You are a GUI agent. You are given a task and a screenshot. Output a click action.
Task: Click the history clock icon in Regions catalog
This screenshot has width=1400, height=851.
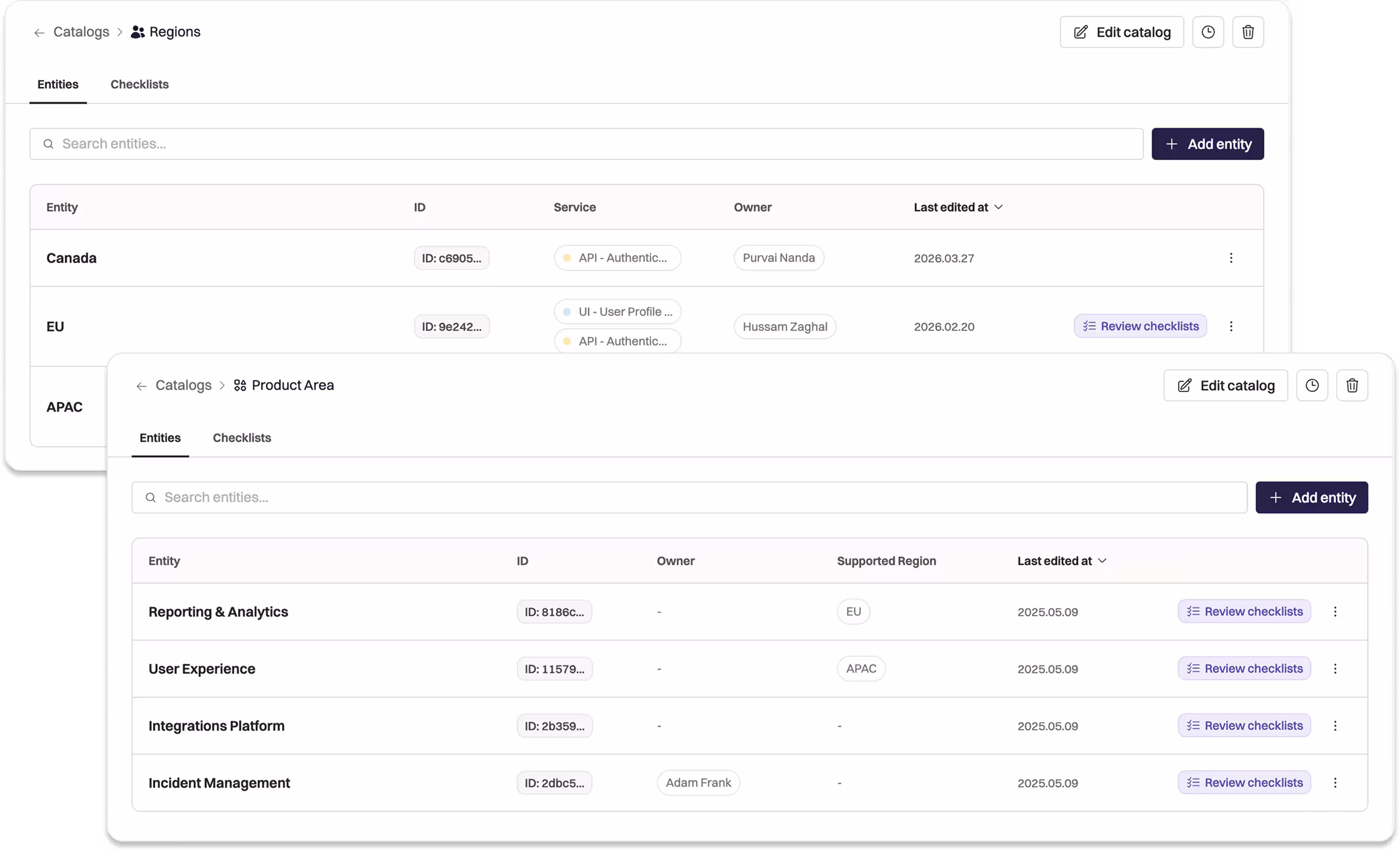[x=1208, y=32]
